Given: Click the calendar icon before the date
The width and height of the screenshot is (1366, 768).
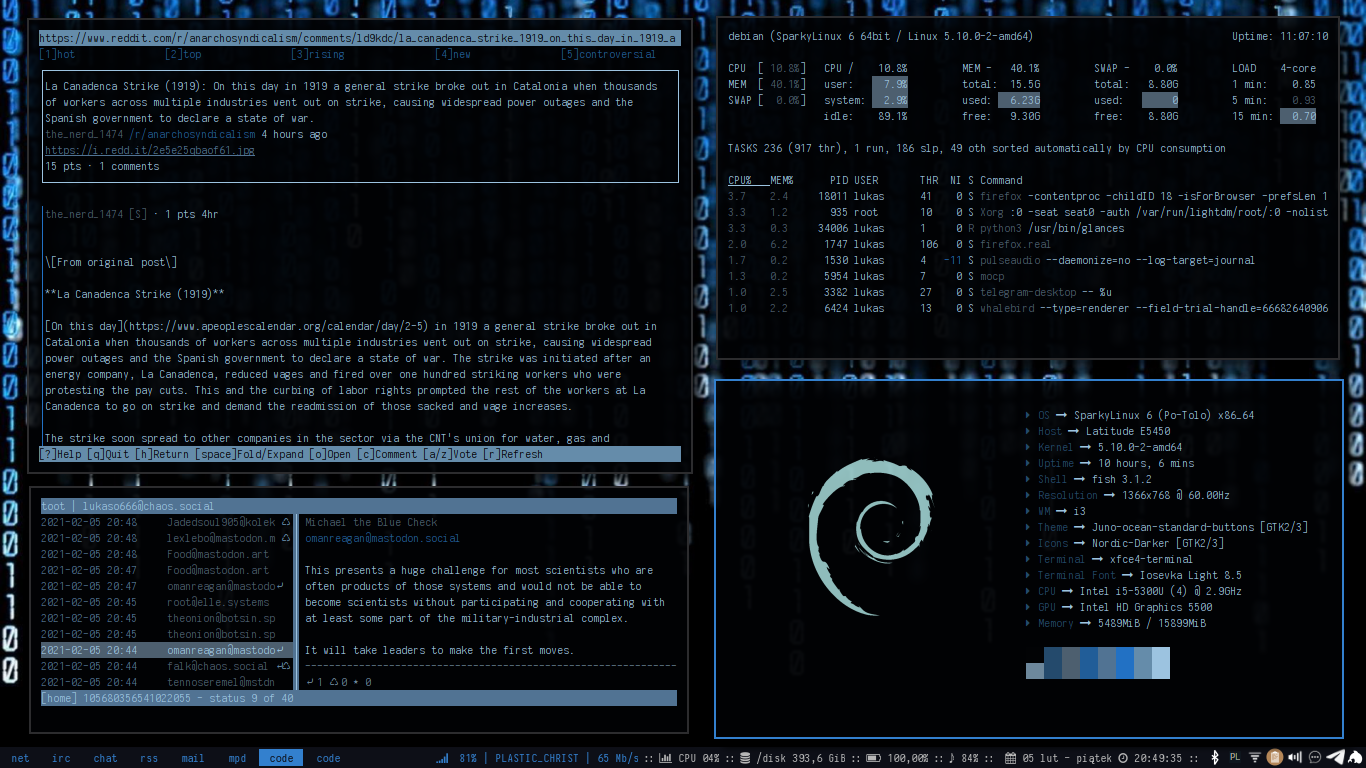Looking at the screenshot, I should point(1010,758).
